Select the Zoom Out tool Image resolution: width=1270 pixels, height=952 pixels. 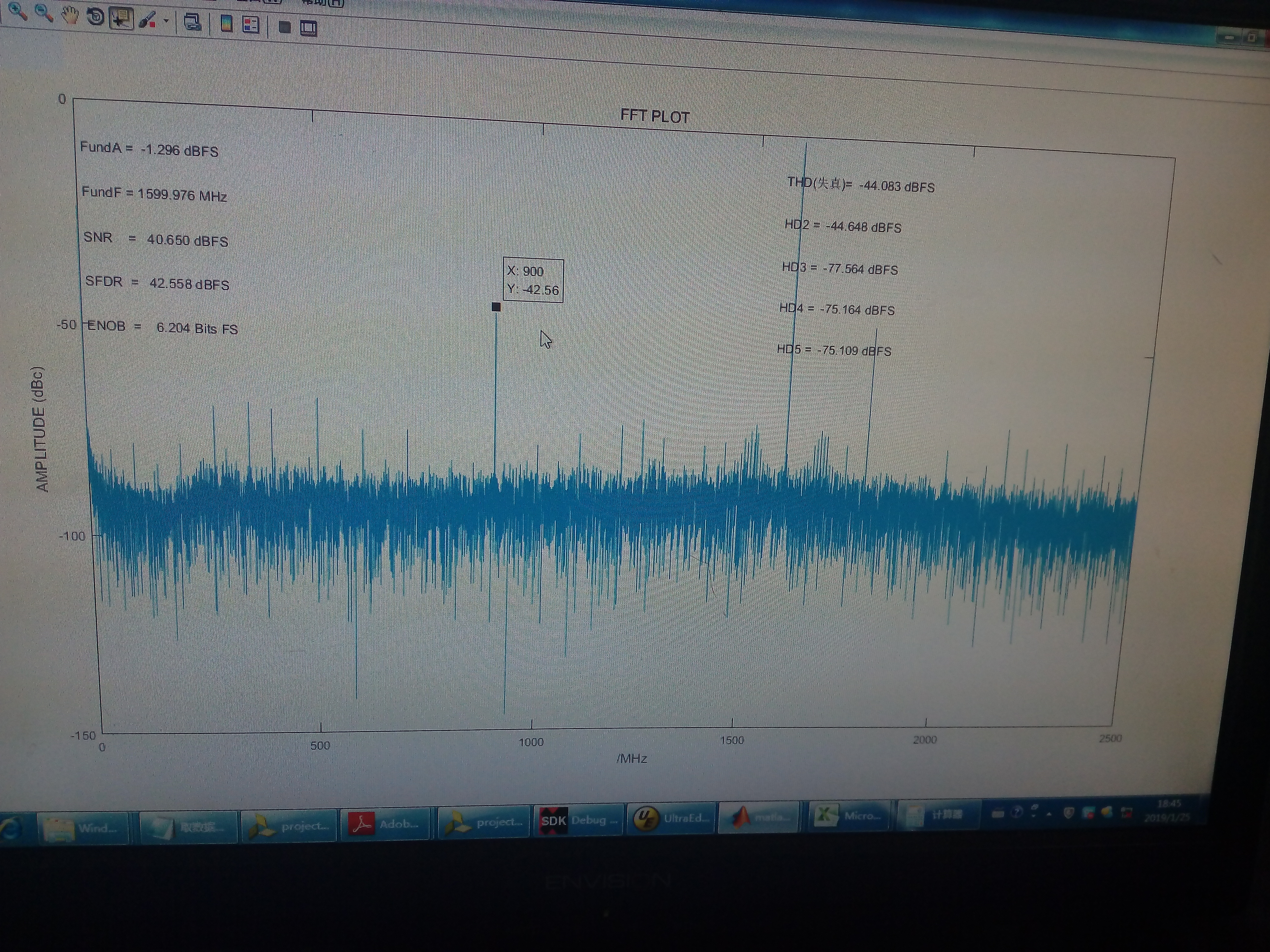(44, 13)
